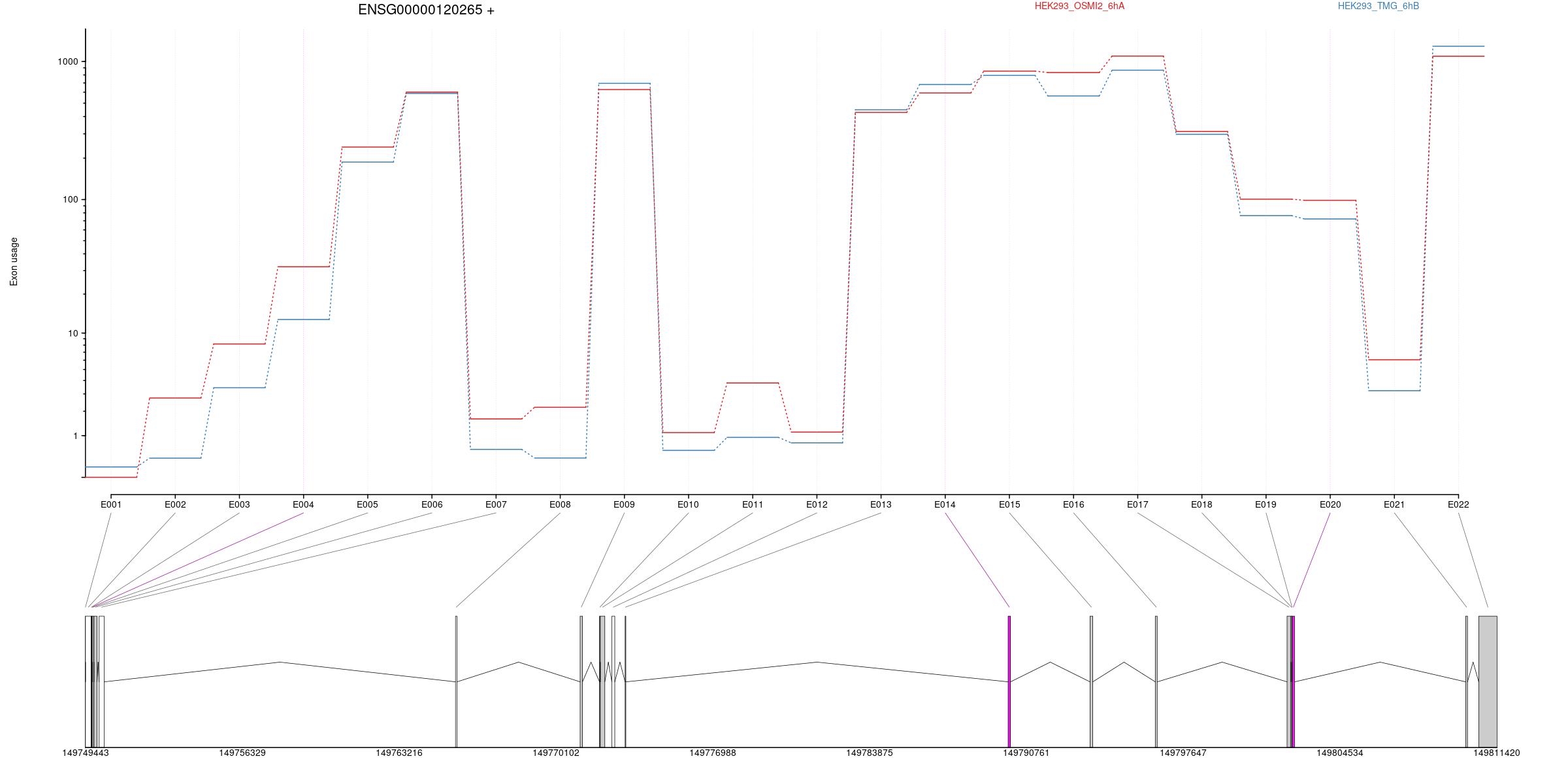
Task: Click exon label E001
Action: coord(111,504)
